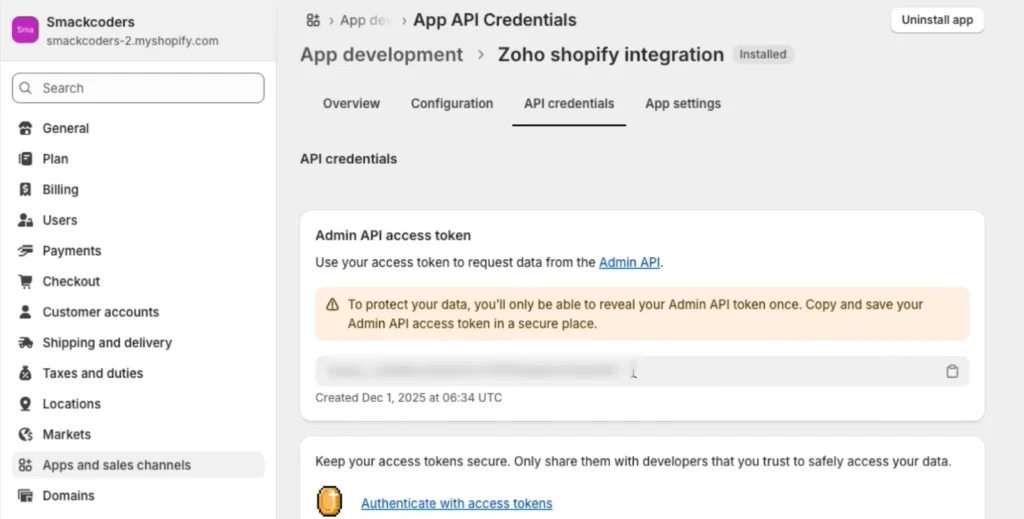Viewport: 1024px width, 519px height.
Task: Click the Checkout cart icon
Action: [25, 281]
